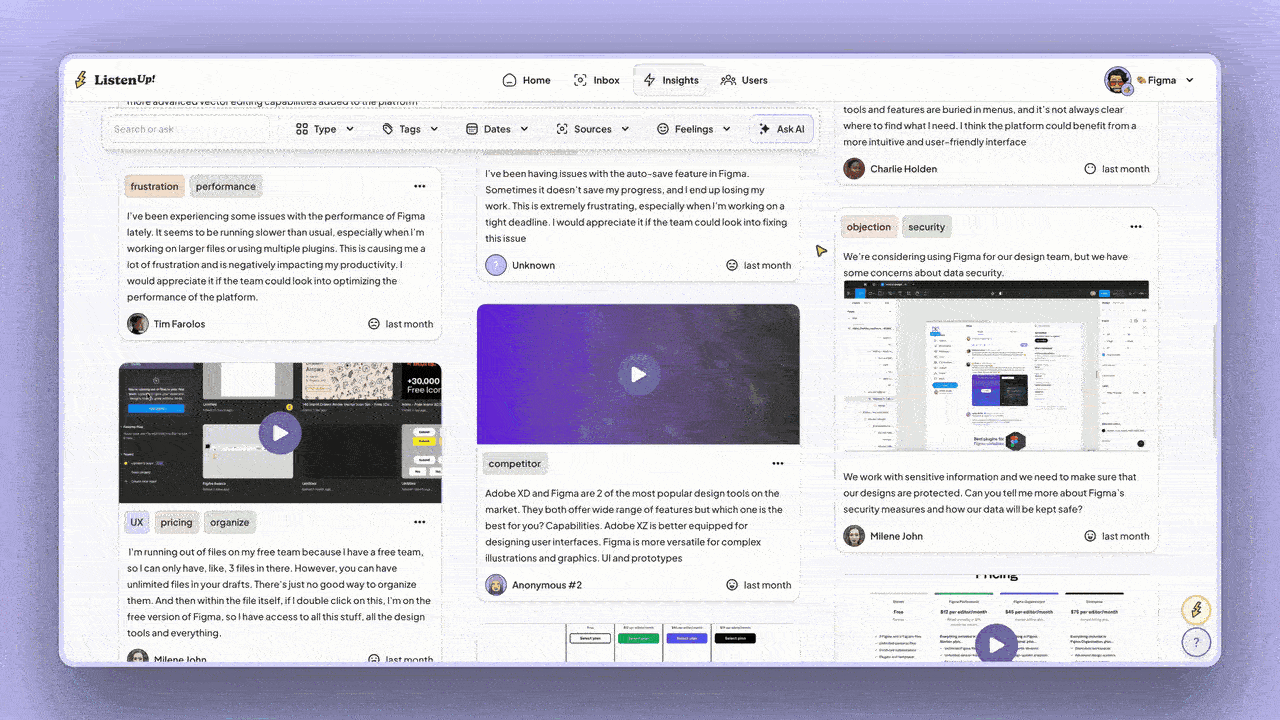Click the page scrollbar
Screen dimensions: 1280x720
pos(1215,380)
